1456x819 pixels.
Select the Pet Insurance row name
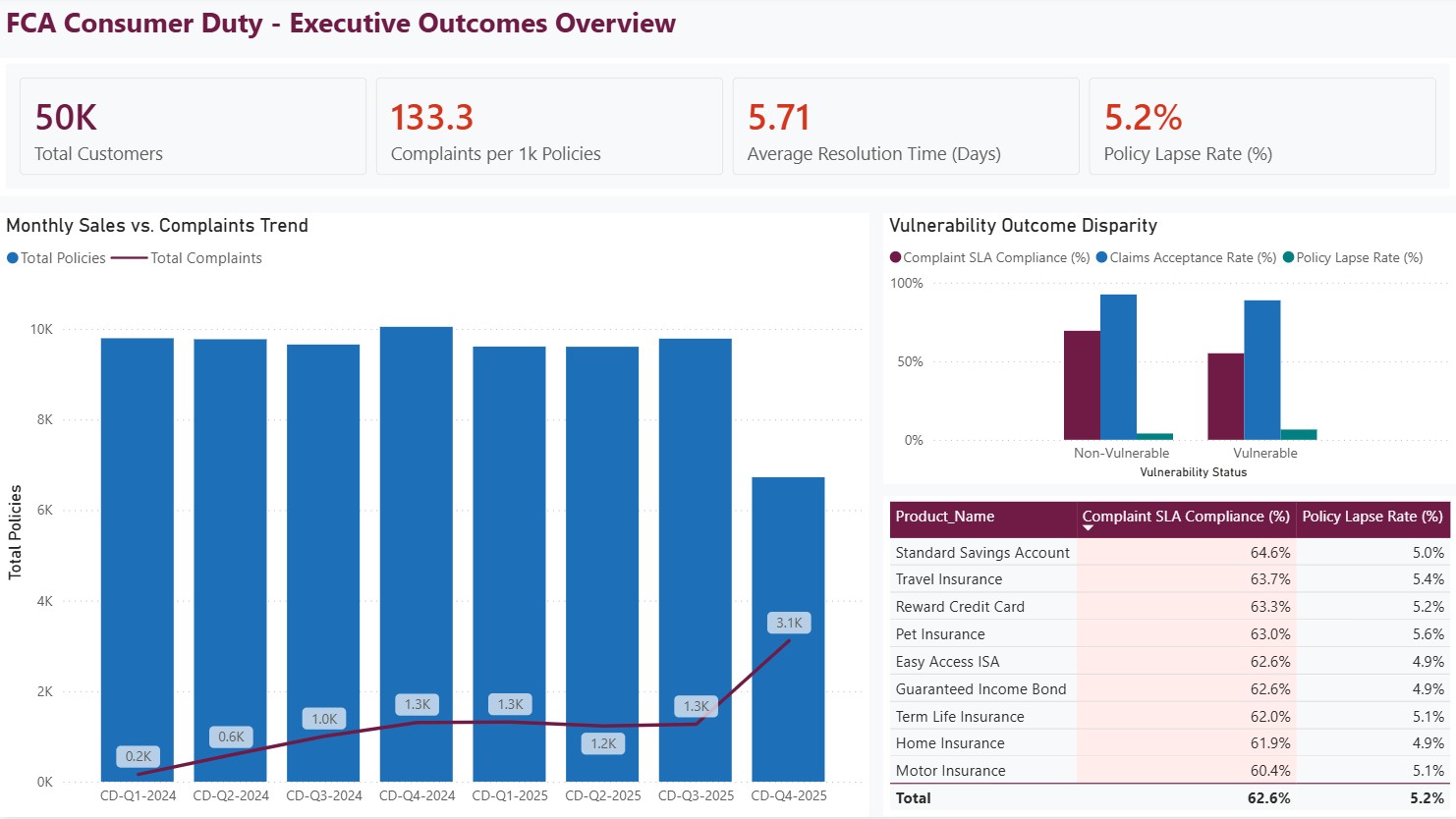coord(939,634)
